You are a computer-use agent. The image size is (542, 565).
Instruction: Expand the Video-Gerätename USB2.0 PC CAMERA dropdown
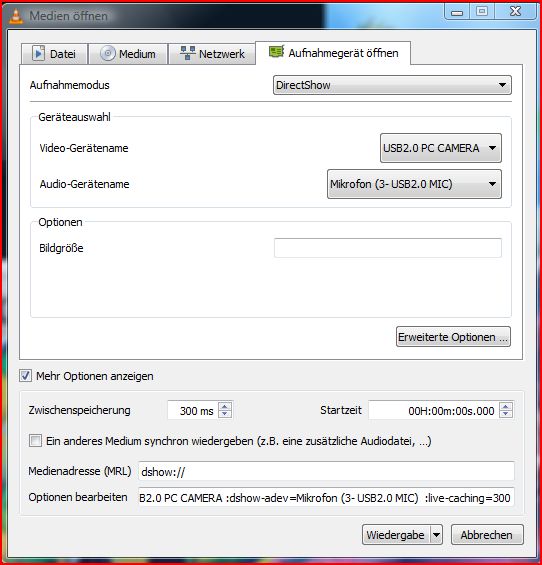pyautogui.click(x=441, y=148)
